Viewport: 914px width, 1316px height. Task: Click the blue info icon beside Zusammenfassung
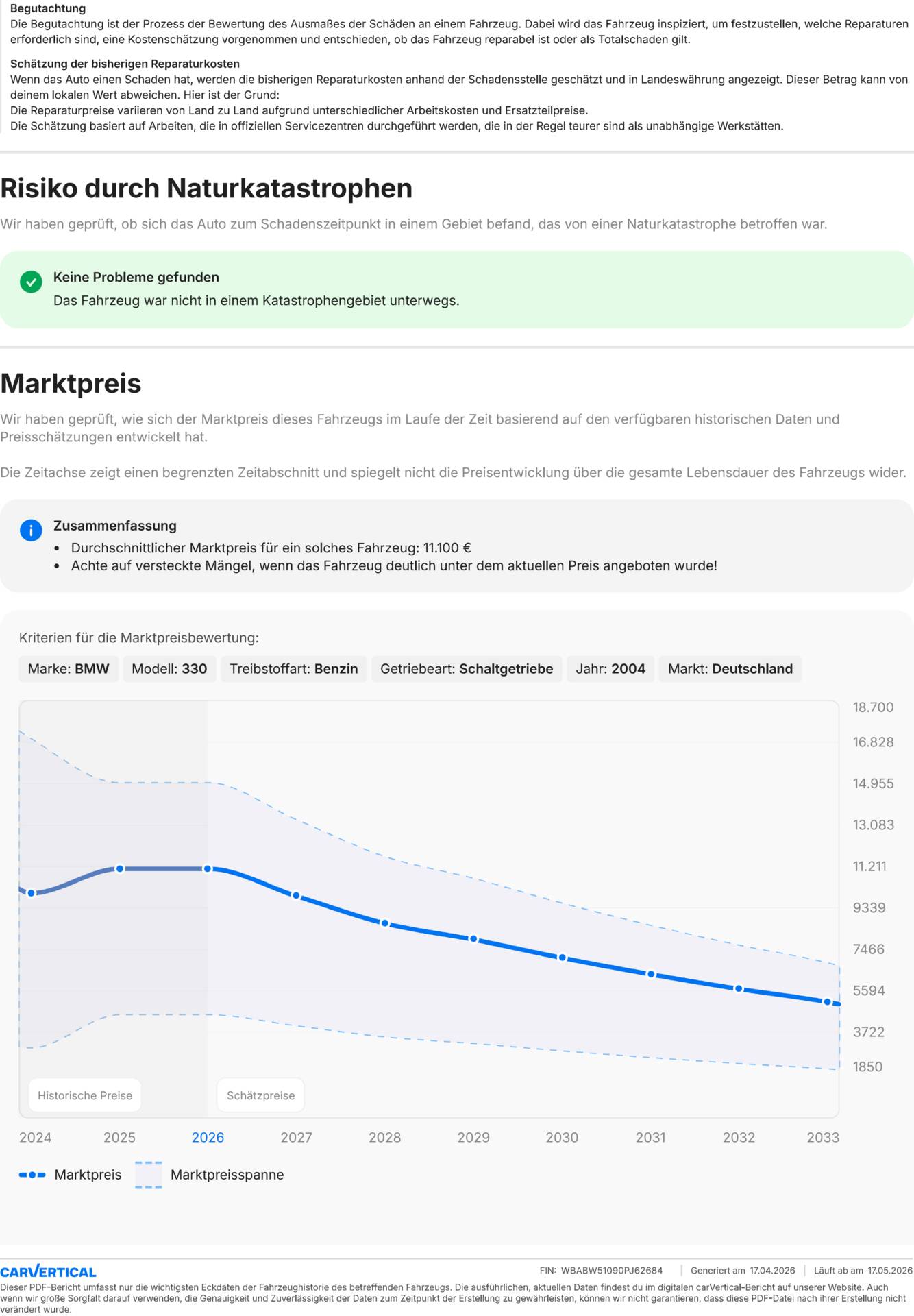[31, 530]
